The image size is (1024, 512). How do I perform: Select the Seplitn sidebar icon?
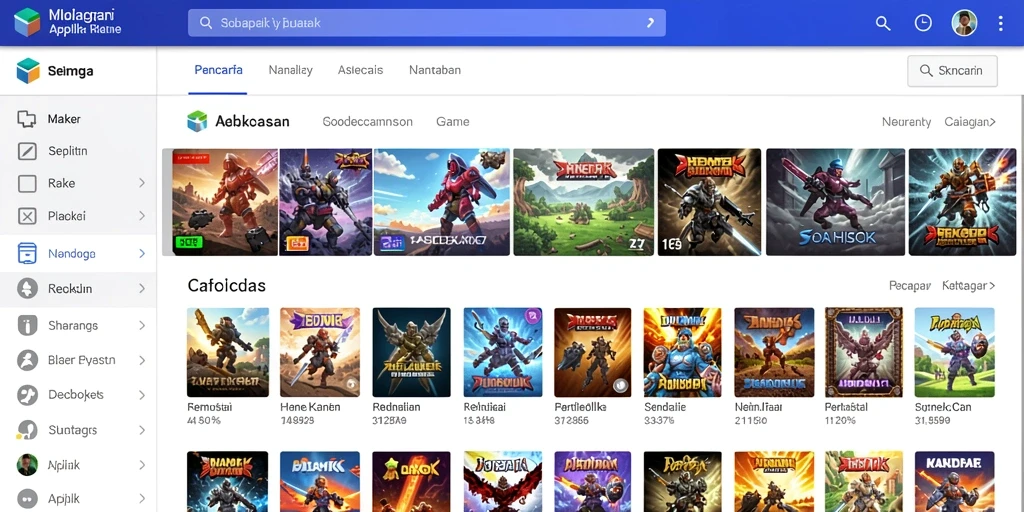27,152
